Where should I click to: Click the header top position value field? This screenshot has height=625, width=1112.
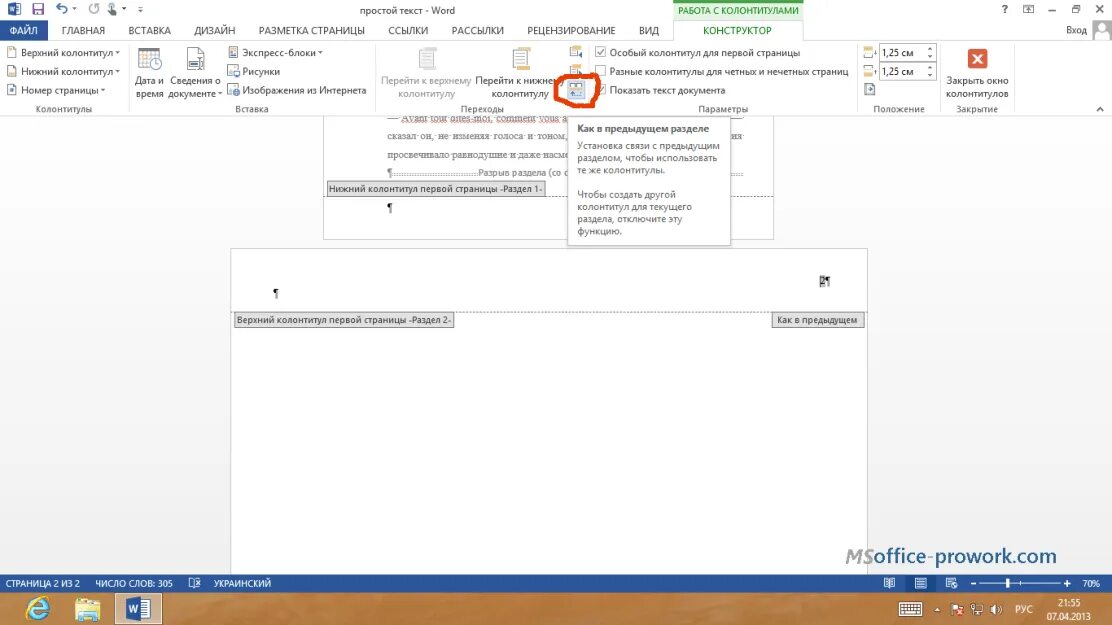click(x=901, y=52)
